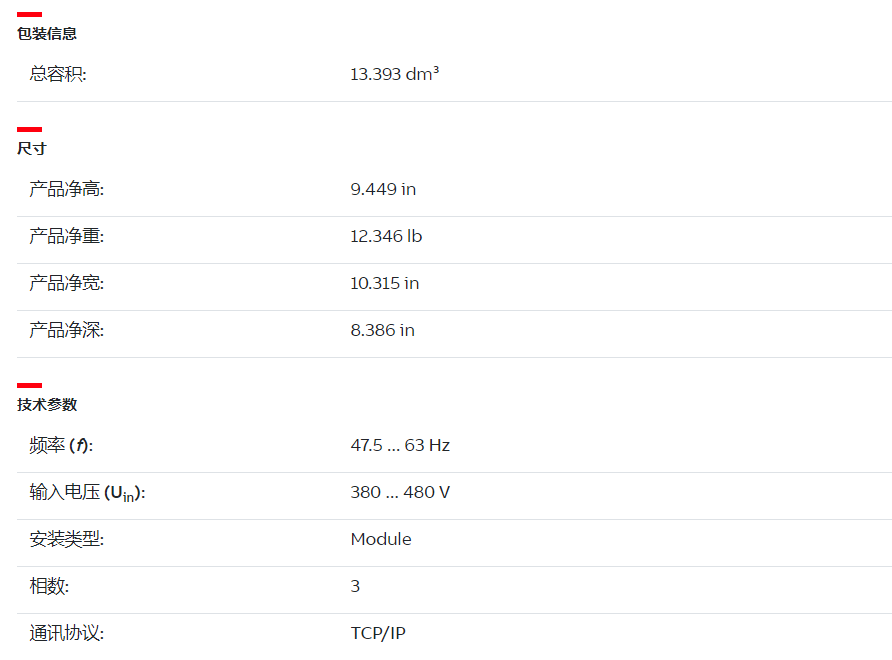Click the 技术参数 section heading
Image resolution: width=892 pixels, height=660 pixels.
click(47, 405)
